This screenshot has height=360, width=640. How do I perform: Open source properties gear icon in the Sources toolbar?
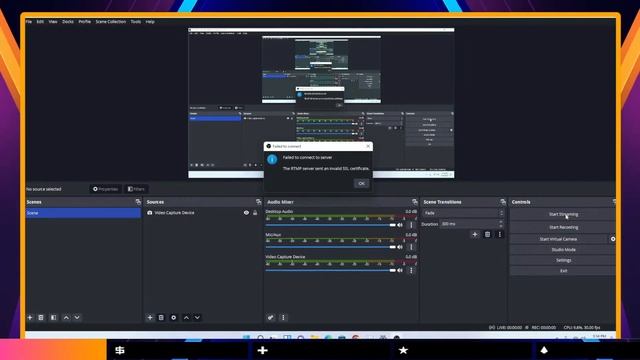tap(173, 317)
